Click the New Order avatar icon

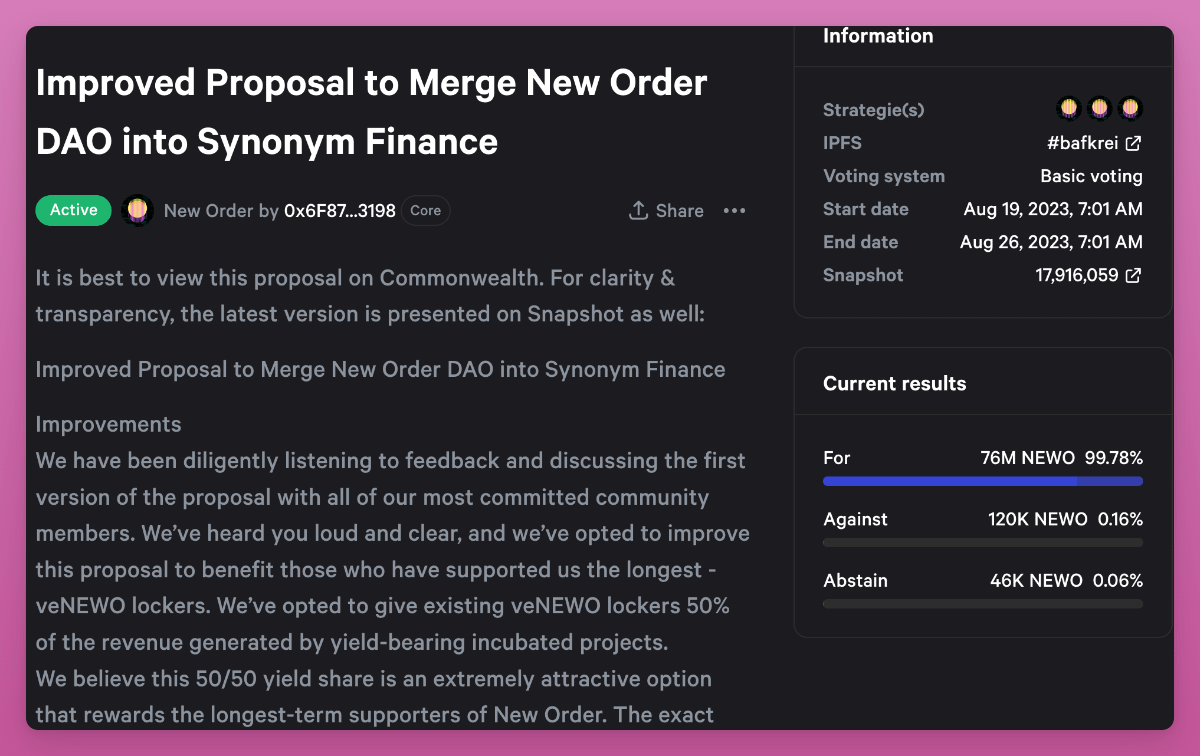[137, 210]
